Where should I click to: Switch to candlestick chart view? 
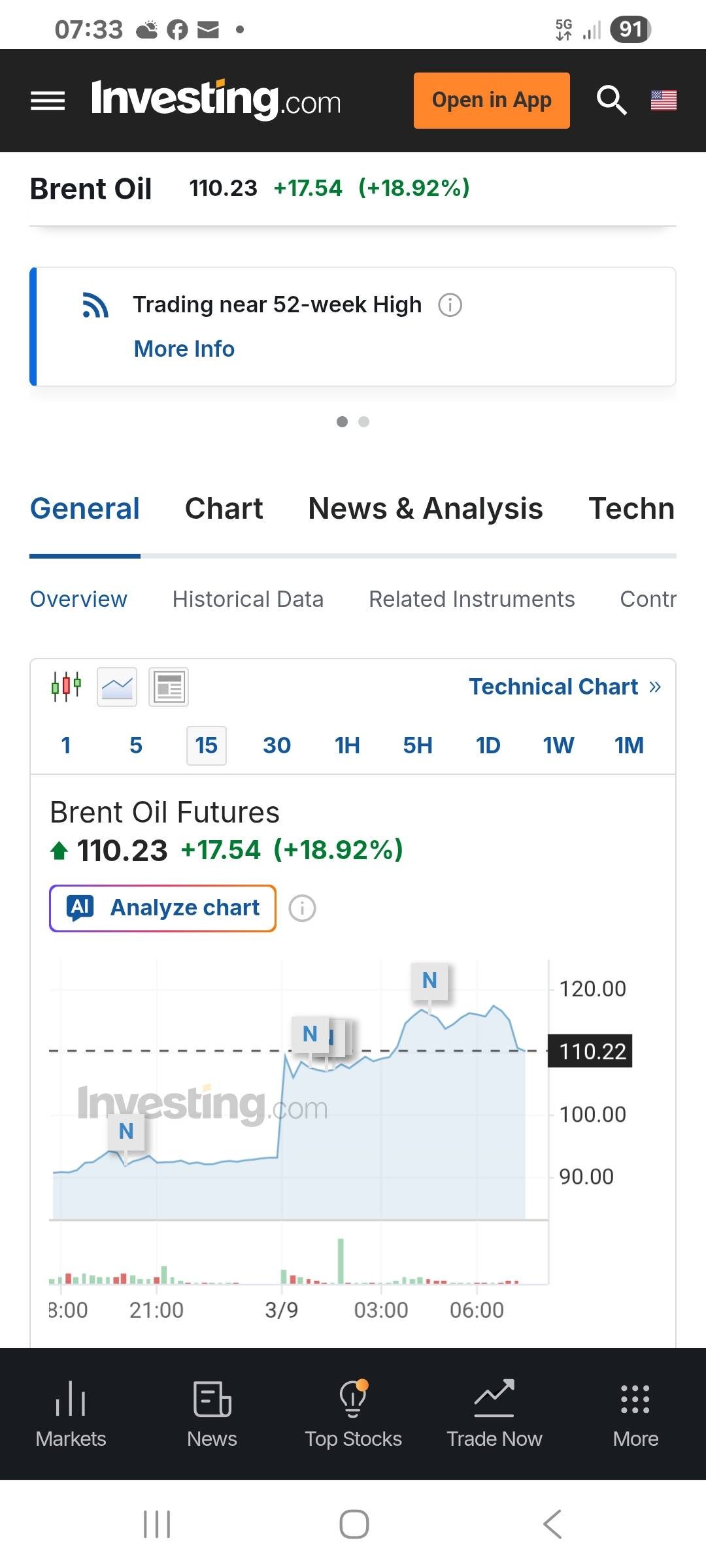coord(66,687)
